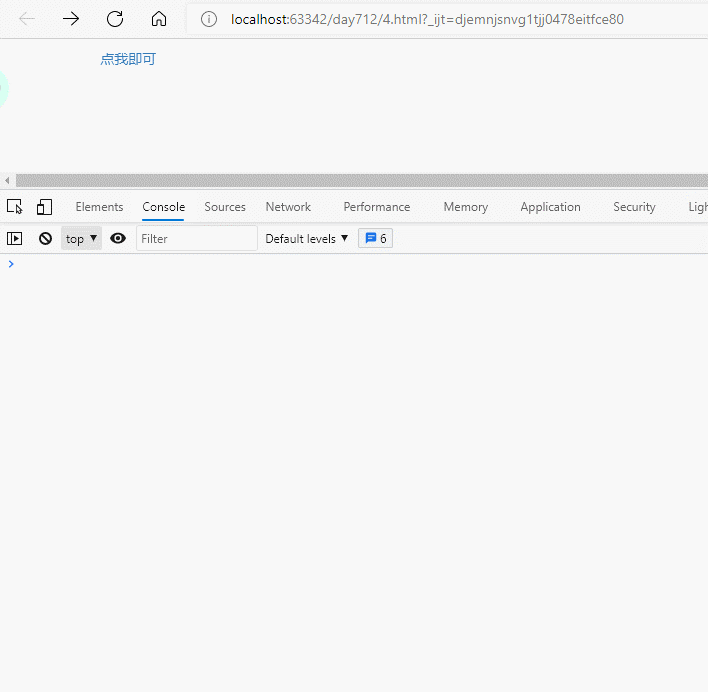Viewport: 708px width, 692px height.
Task: Click the 点我即可 link
Action: [x=128, y=59]
